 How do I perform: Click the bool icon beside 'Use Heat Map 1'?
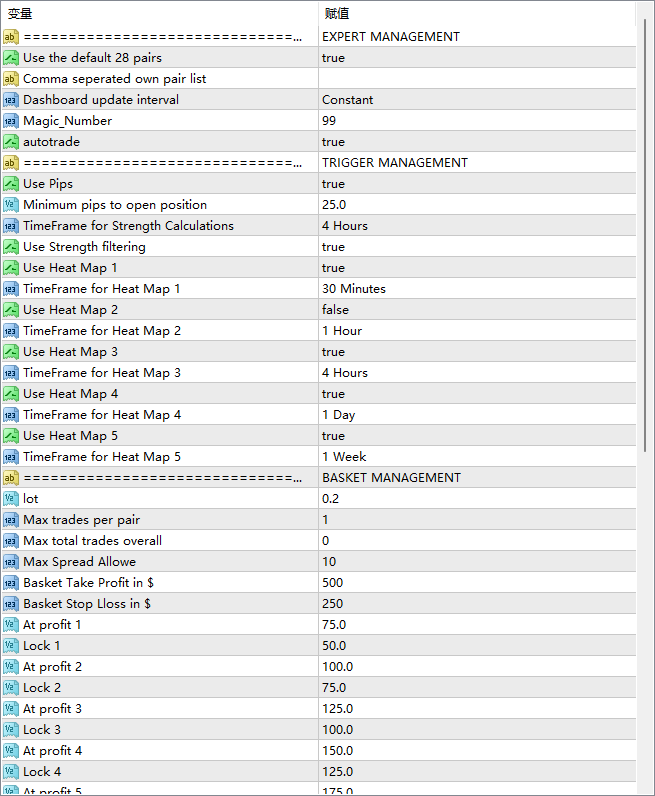point(11,268)
